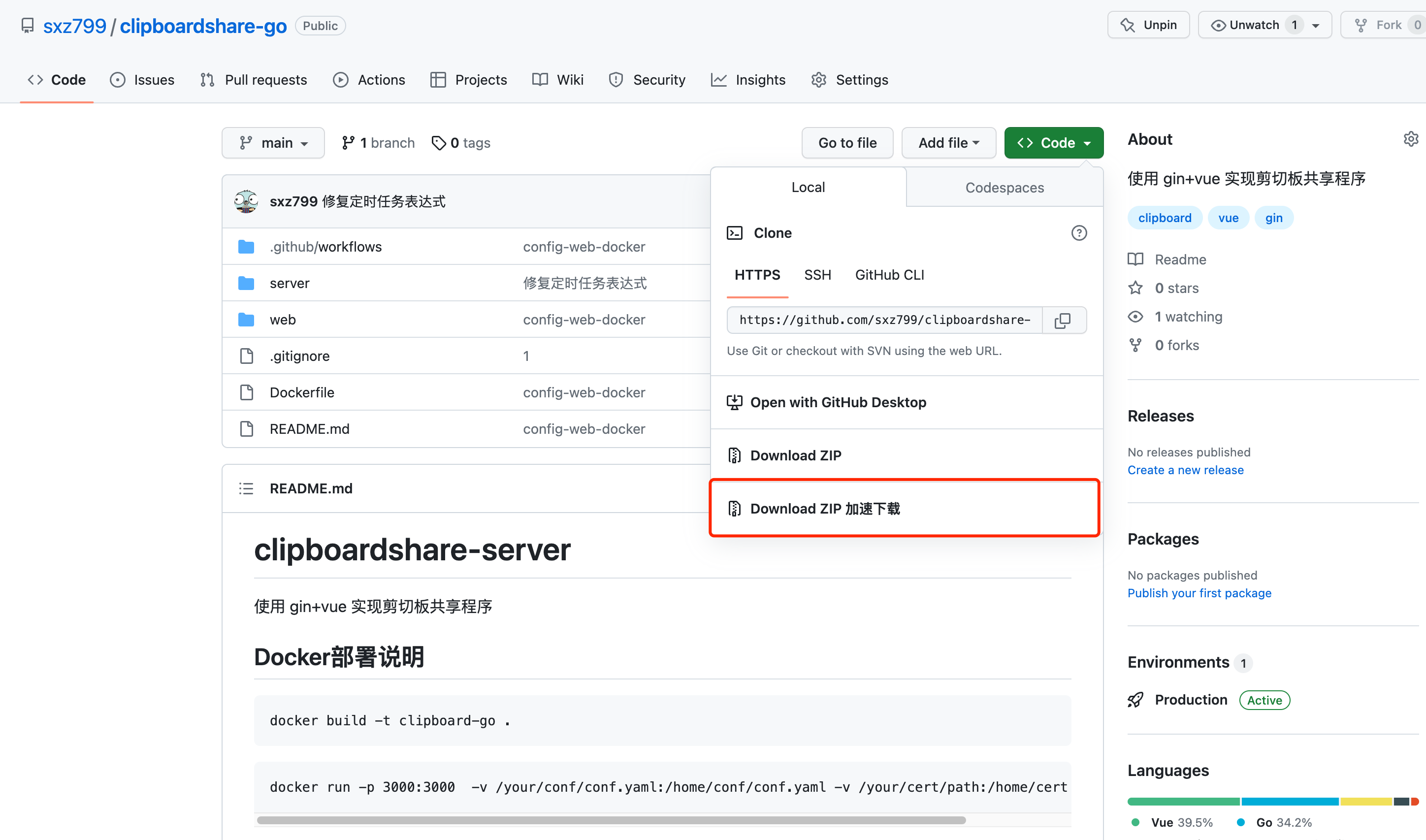
Task: Open with GitHub Desktop
Action: pyautogui.click(x=907, y=402)
